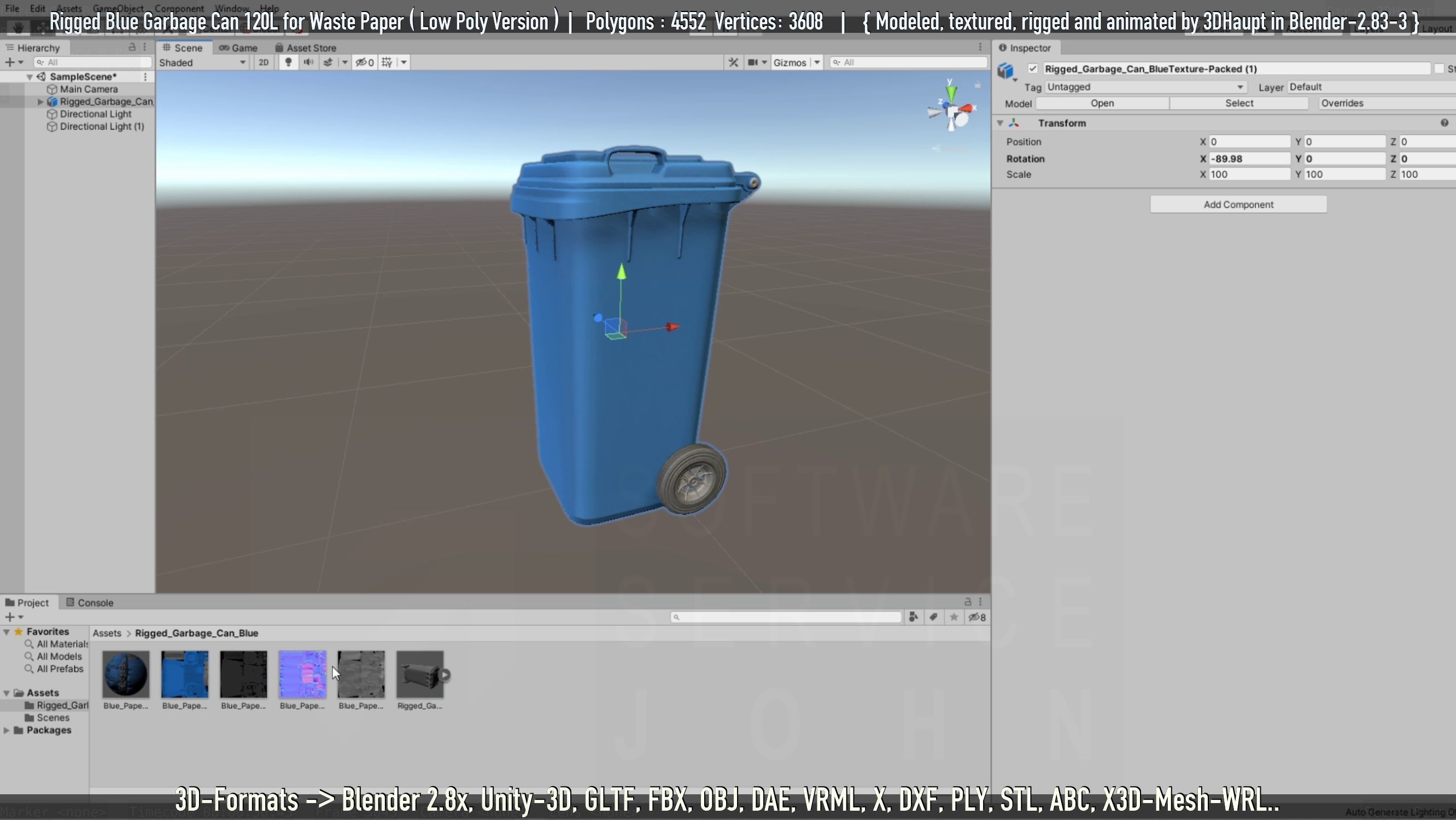
Task: Open SampleScene context menu dots
Action: (x=145, y=77)
